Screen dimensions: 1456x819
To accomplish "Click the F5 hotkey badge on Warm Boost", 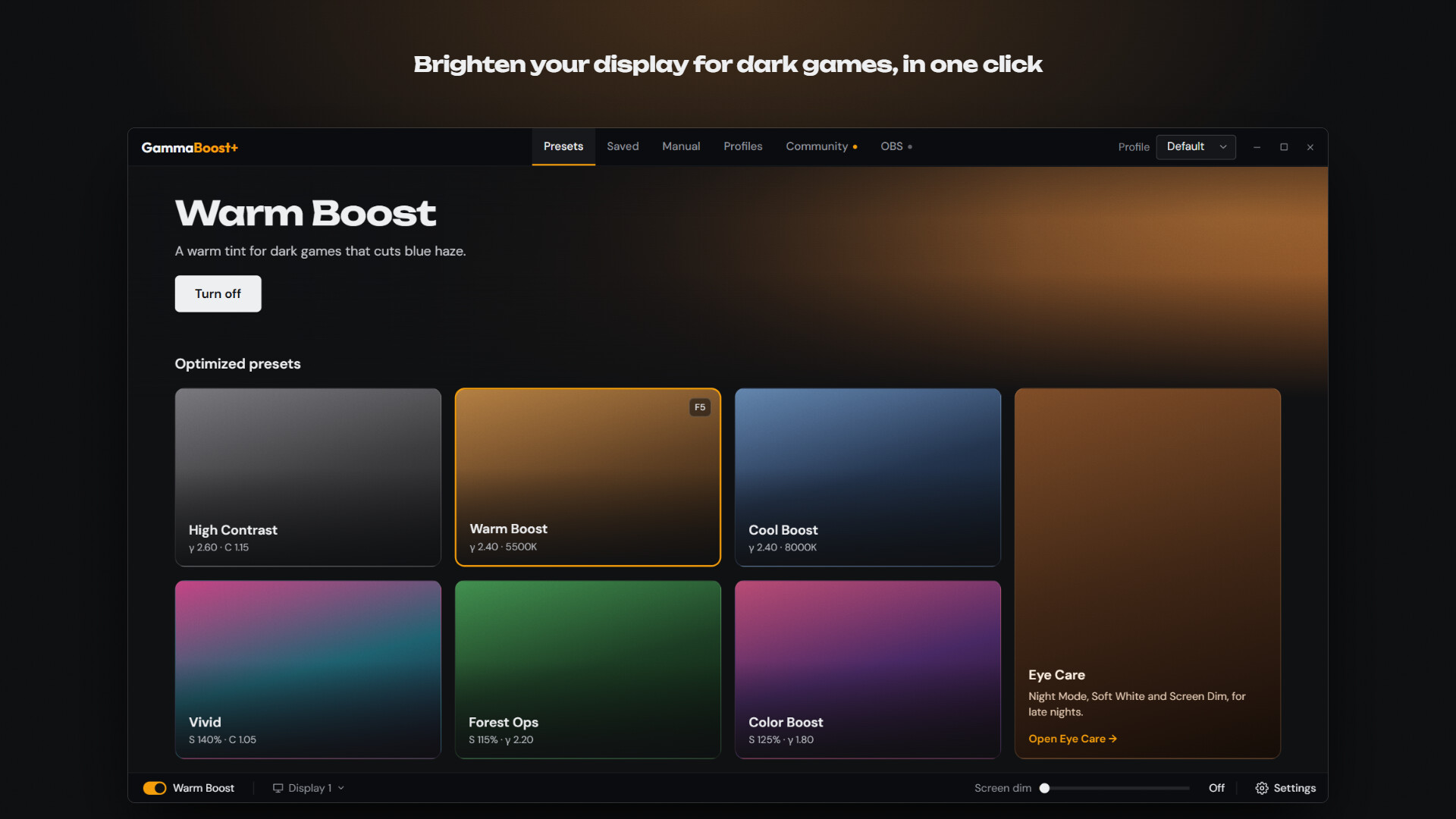I will (700, 407).
